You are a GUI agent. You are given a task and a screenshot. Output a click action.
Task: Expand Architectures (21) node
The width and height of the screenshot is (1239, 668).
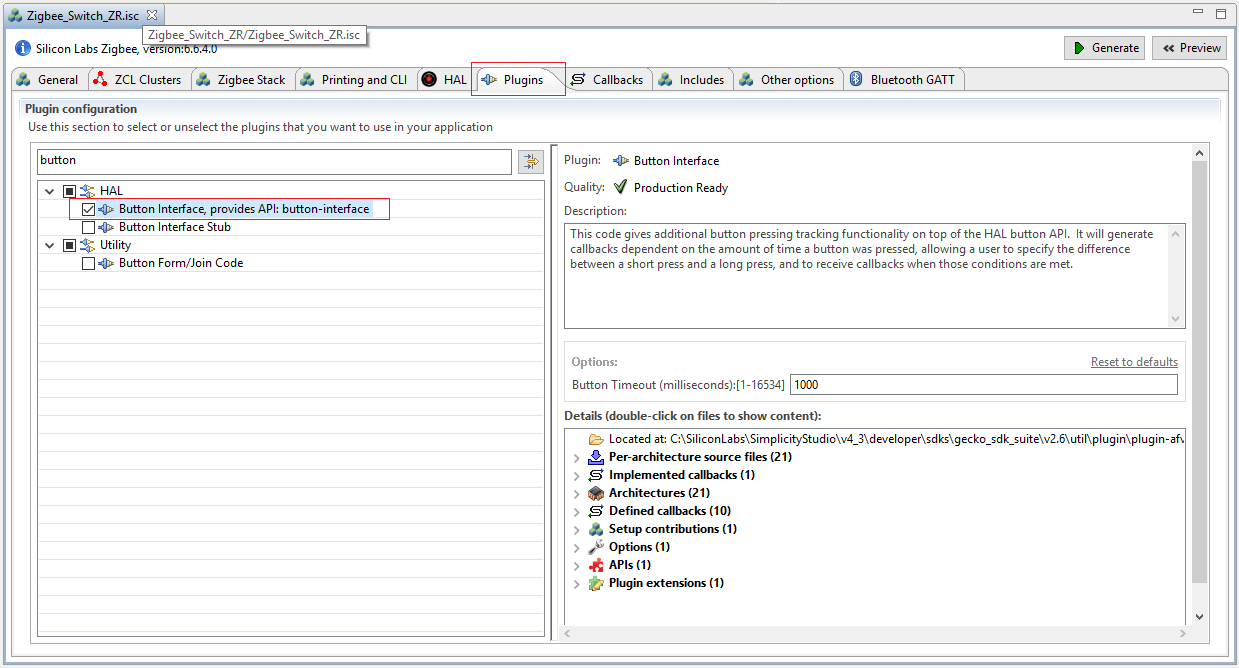[577, 493]
